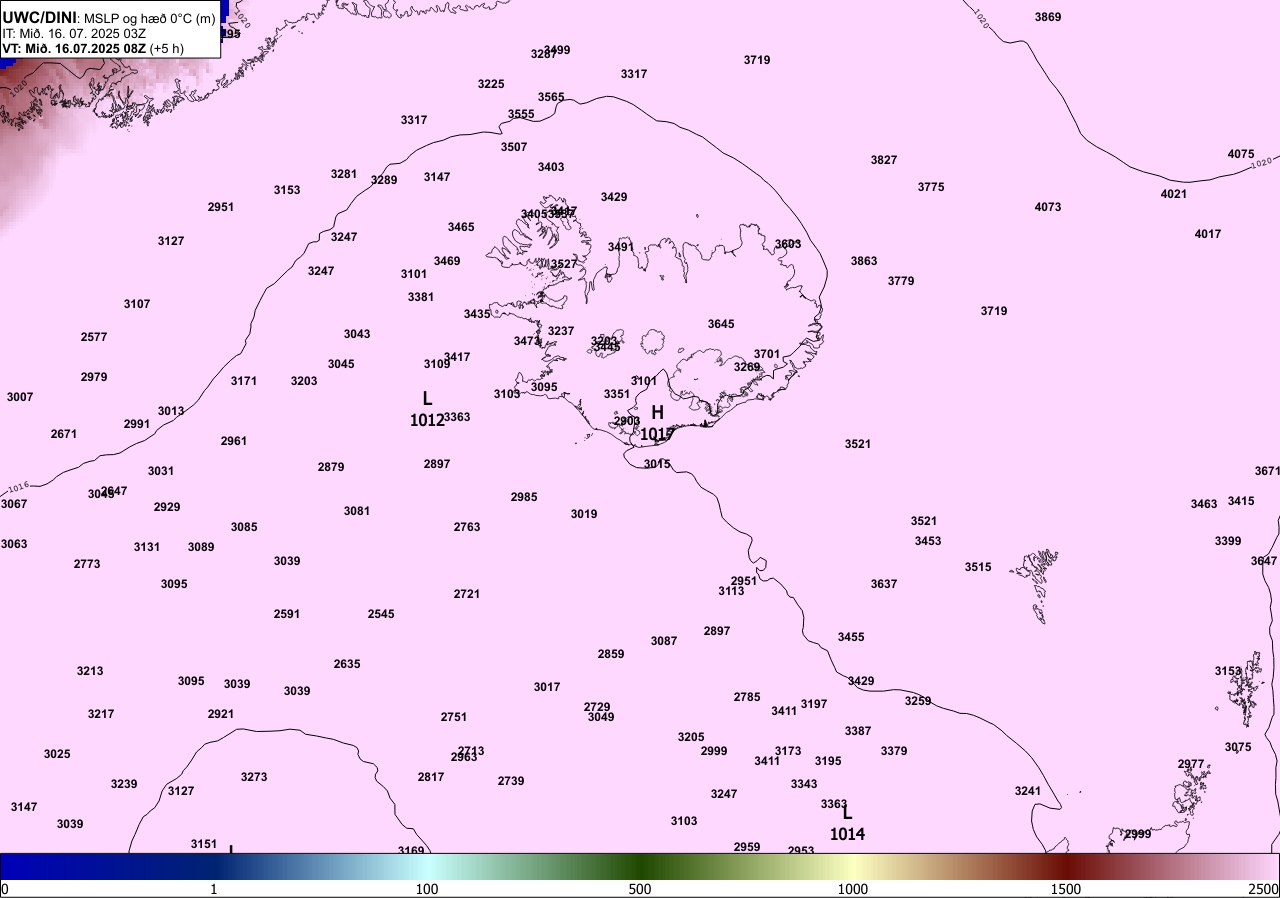
Task: Click the value 3645 over Iceland
Action: pos(721,324)
